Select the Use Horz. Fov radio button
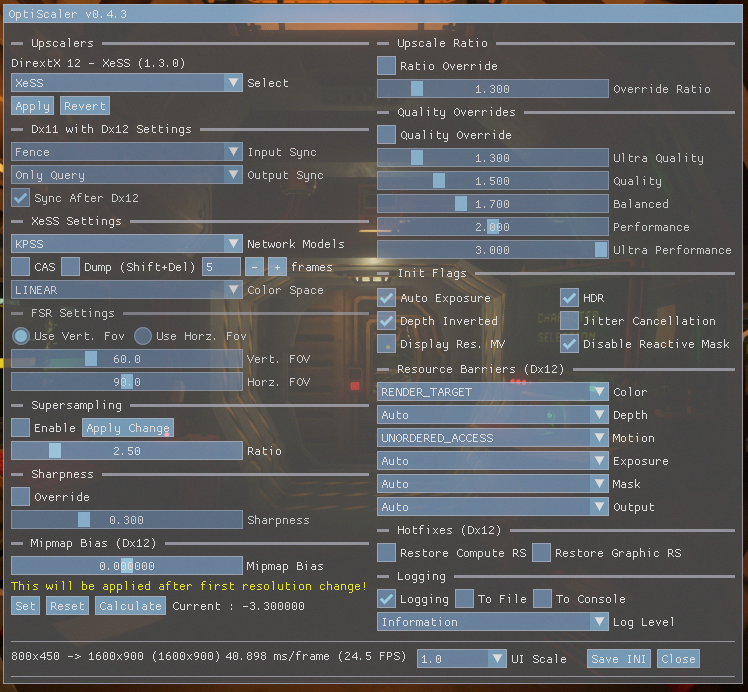The height and width of the screenshot is (692, 748). [x=143, y=336]
